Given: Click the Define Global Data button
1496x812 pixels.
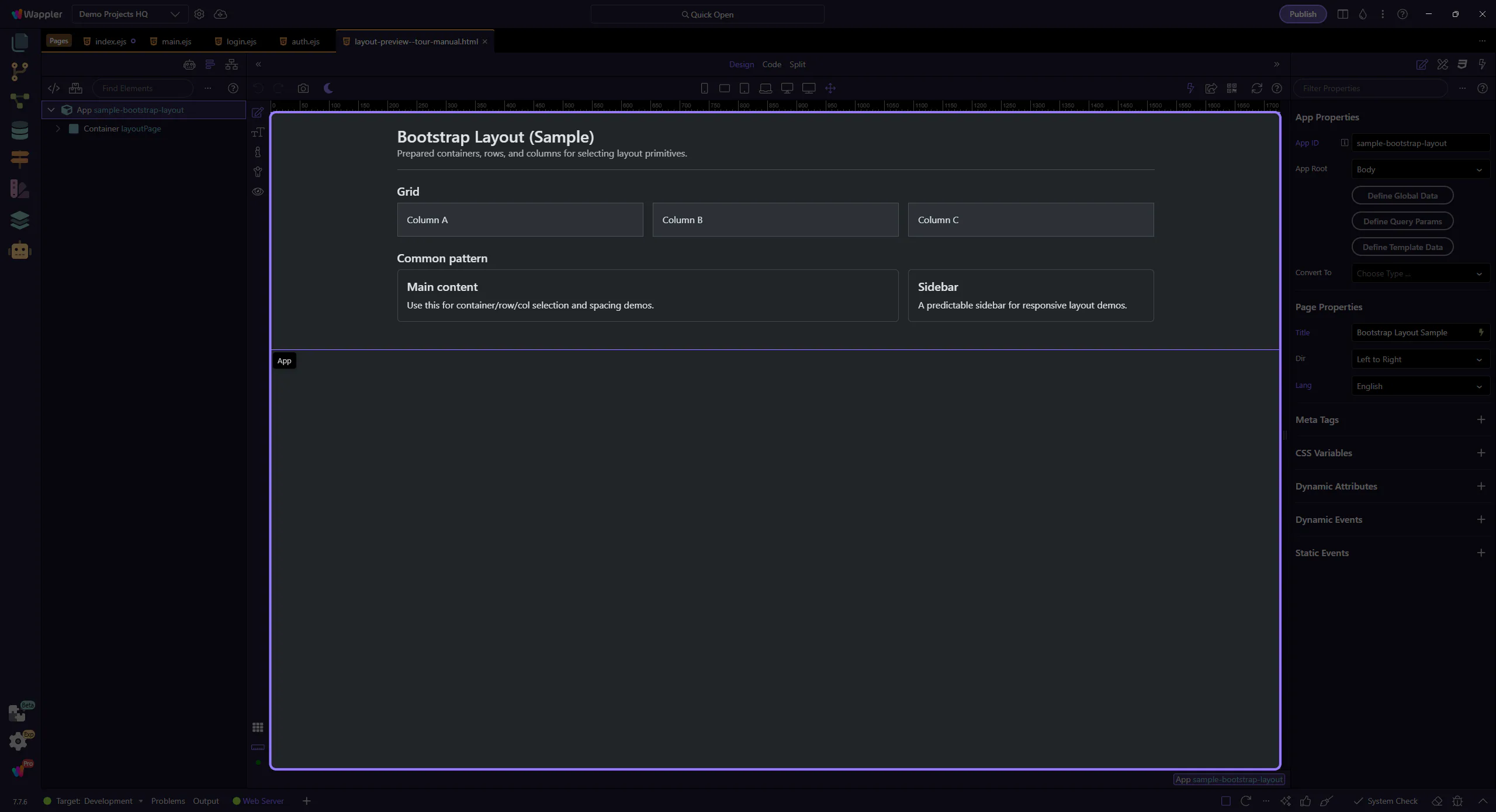Looking at the screenshot, I should click(x=1402, y=196).
